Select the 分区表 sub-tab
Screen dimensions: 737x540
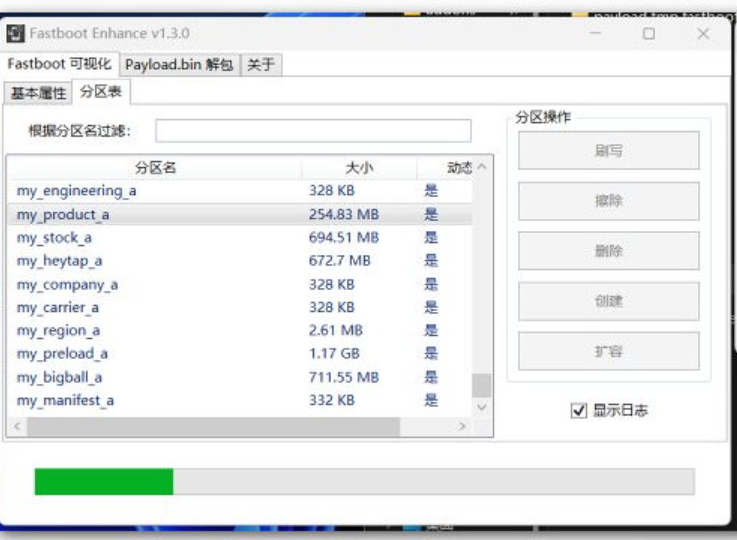[x=101, y=92]
